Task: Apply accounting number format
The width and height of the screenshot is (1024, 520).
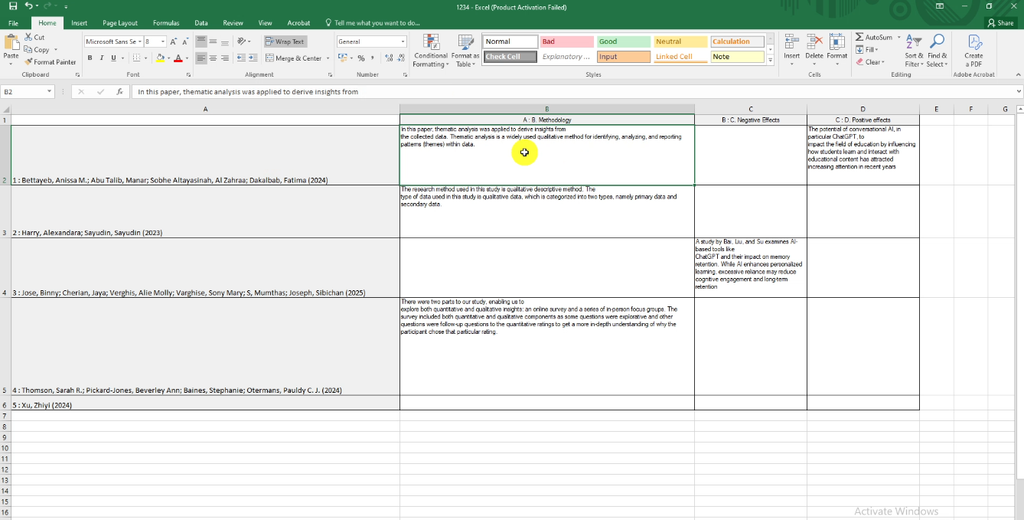Action: (342, 58)
